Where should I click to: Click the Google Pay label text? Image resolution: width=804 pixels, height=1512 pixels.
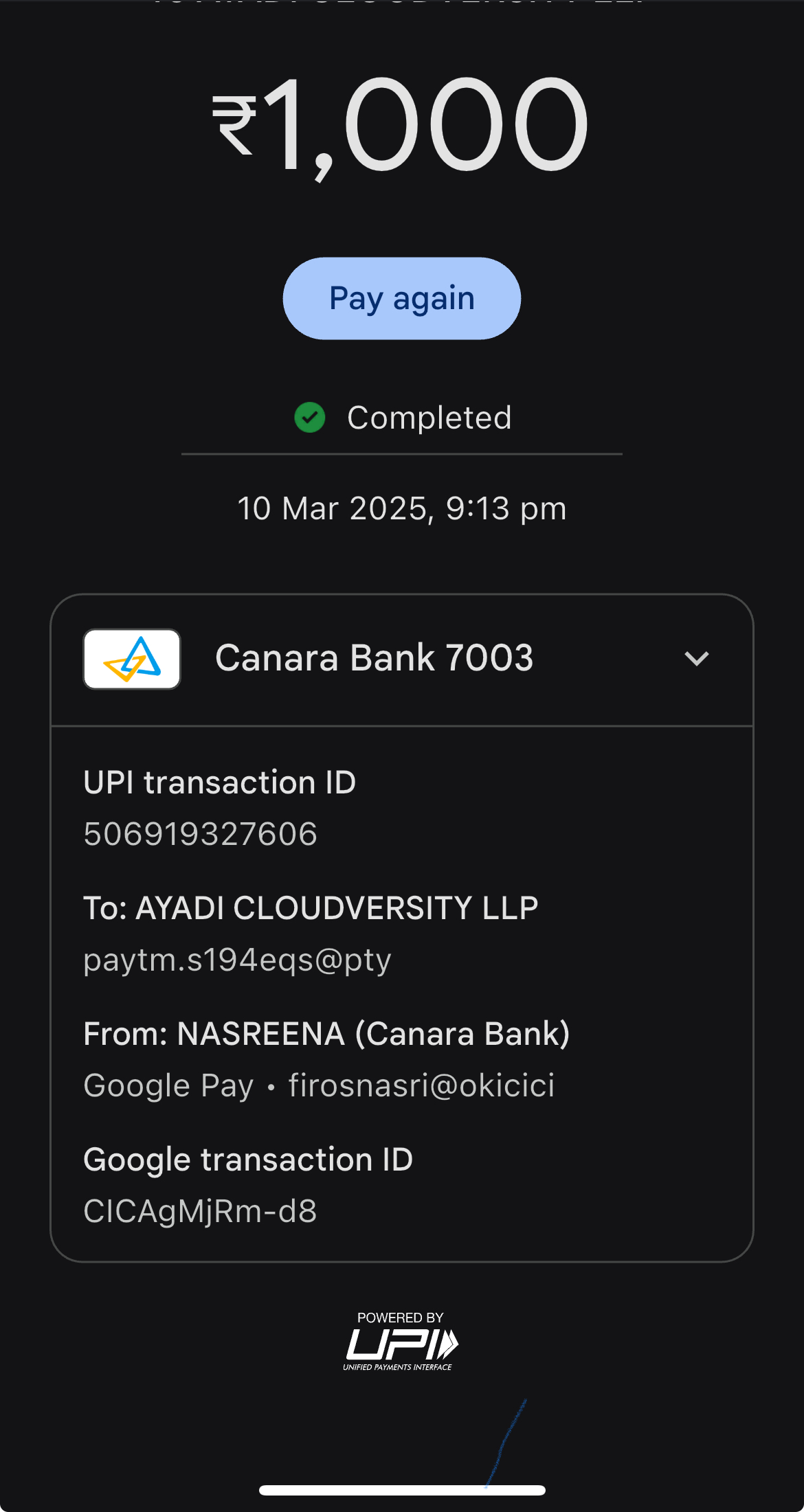coord(168,1085)
